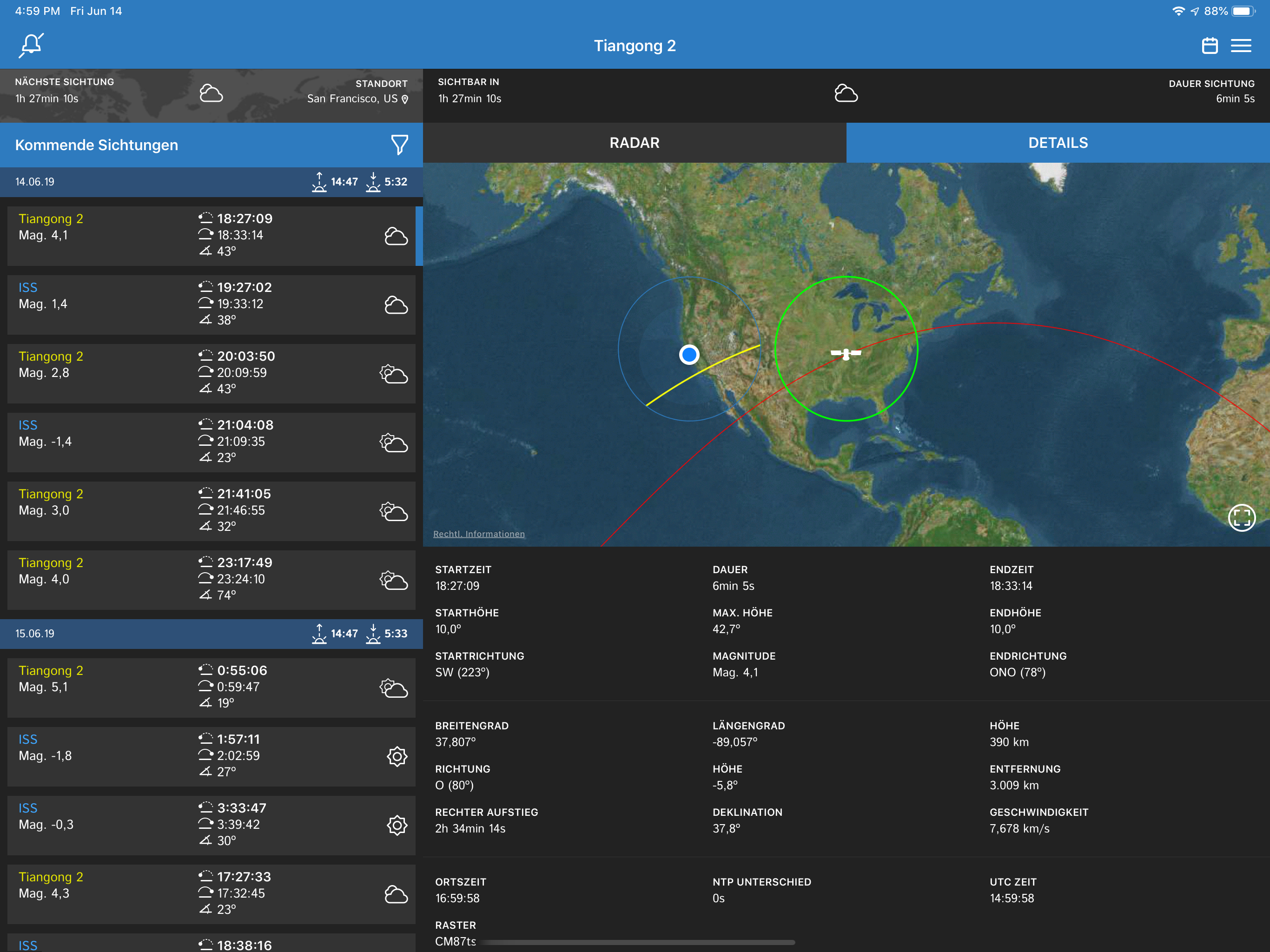1270x952 pixels.
Task: Tap the cloud icon beside Sichtbar In
Action: 846,93
